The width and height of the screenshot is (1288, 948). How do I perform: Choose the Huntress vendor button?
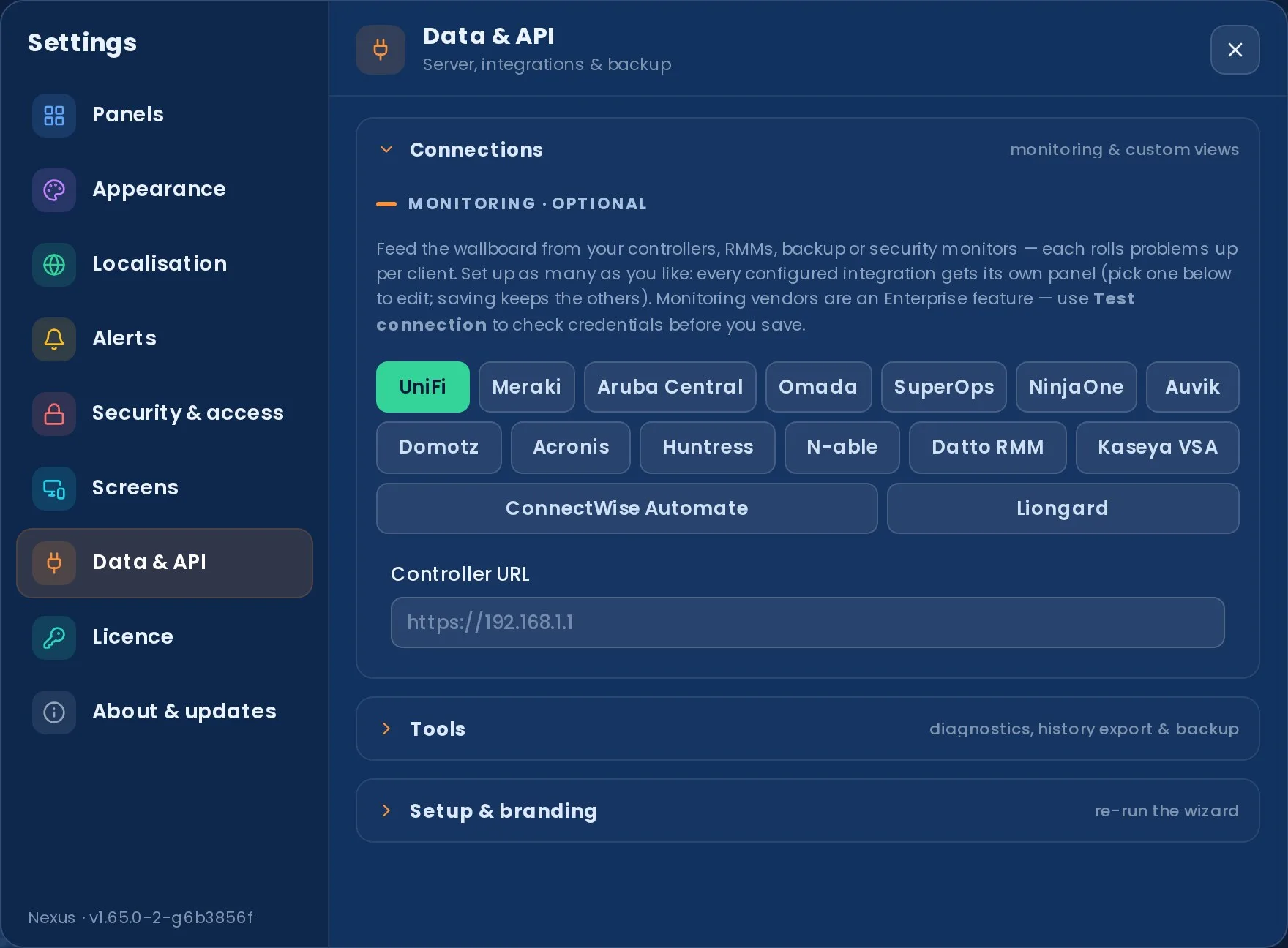(708, 447)
